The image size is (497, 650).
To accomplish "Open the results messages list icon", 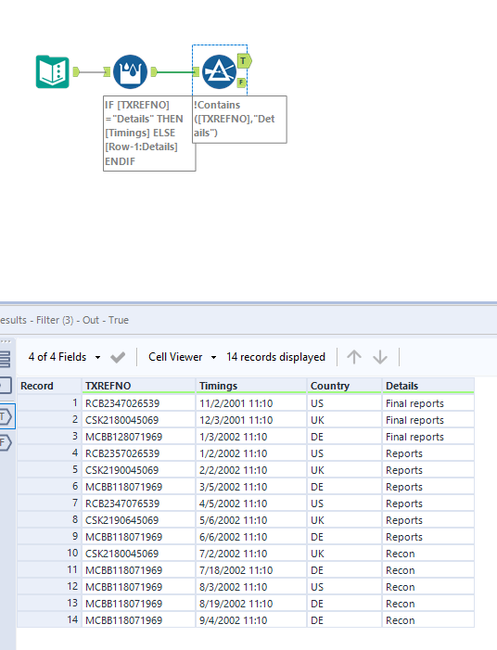I will coord(5,359).
